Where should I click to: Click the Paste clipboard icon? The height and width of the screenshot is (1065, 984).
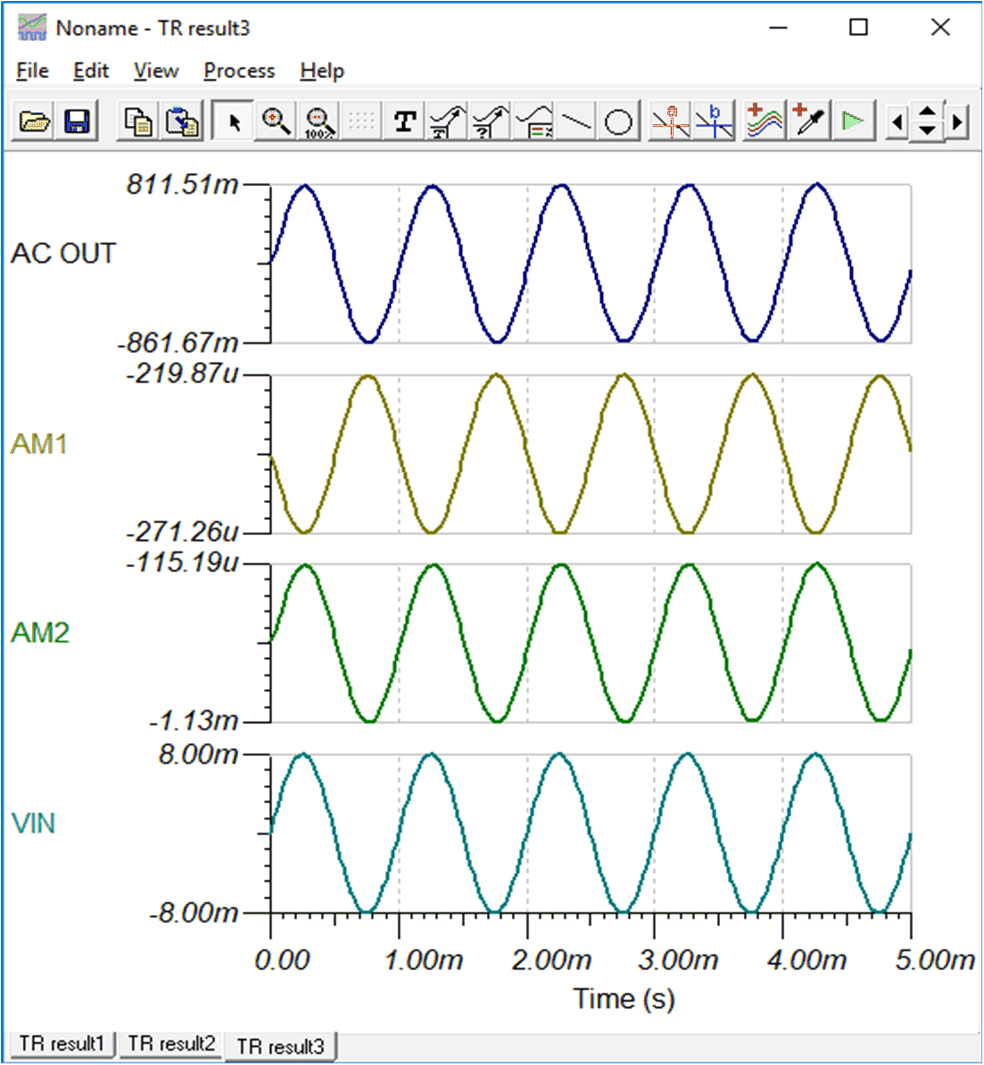[182, 122]
